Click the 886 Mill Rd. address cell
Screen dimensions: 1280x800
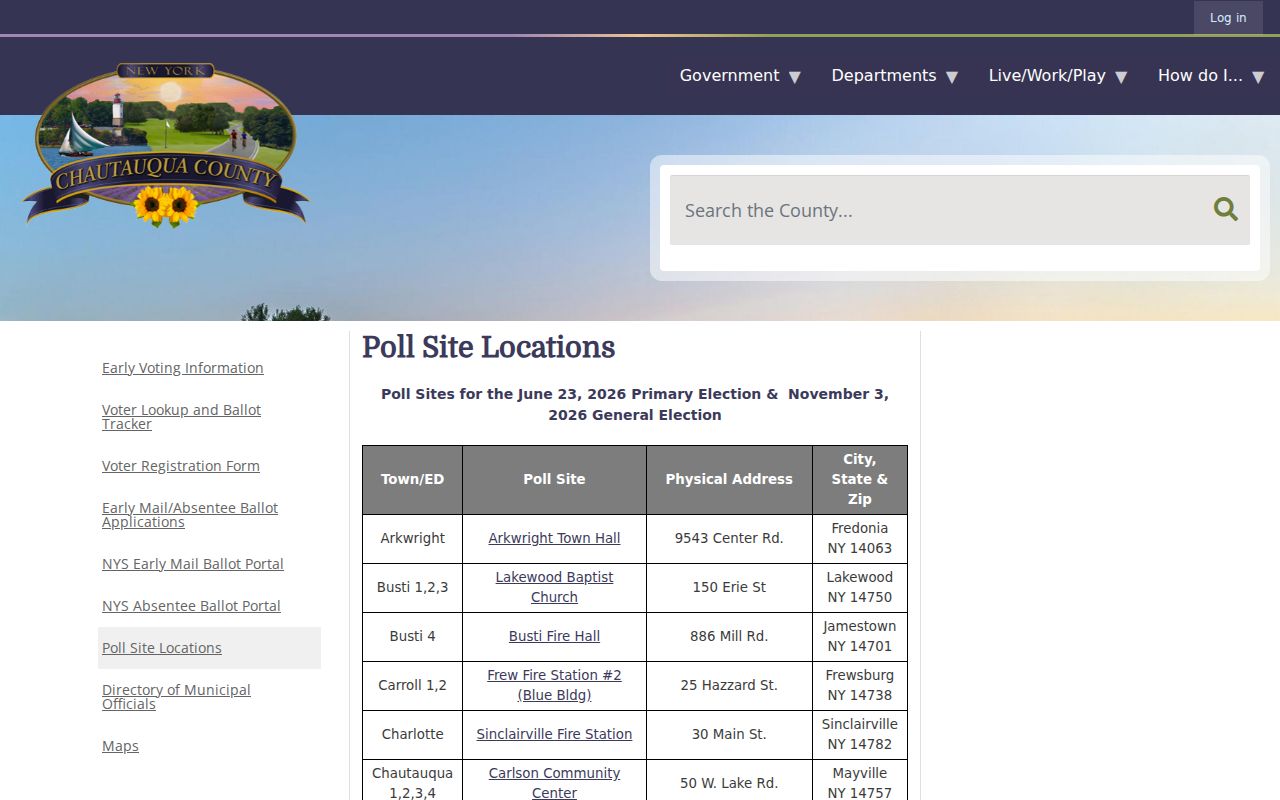click(729, 636)
